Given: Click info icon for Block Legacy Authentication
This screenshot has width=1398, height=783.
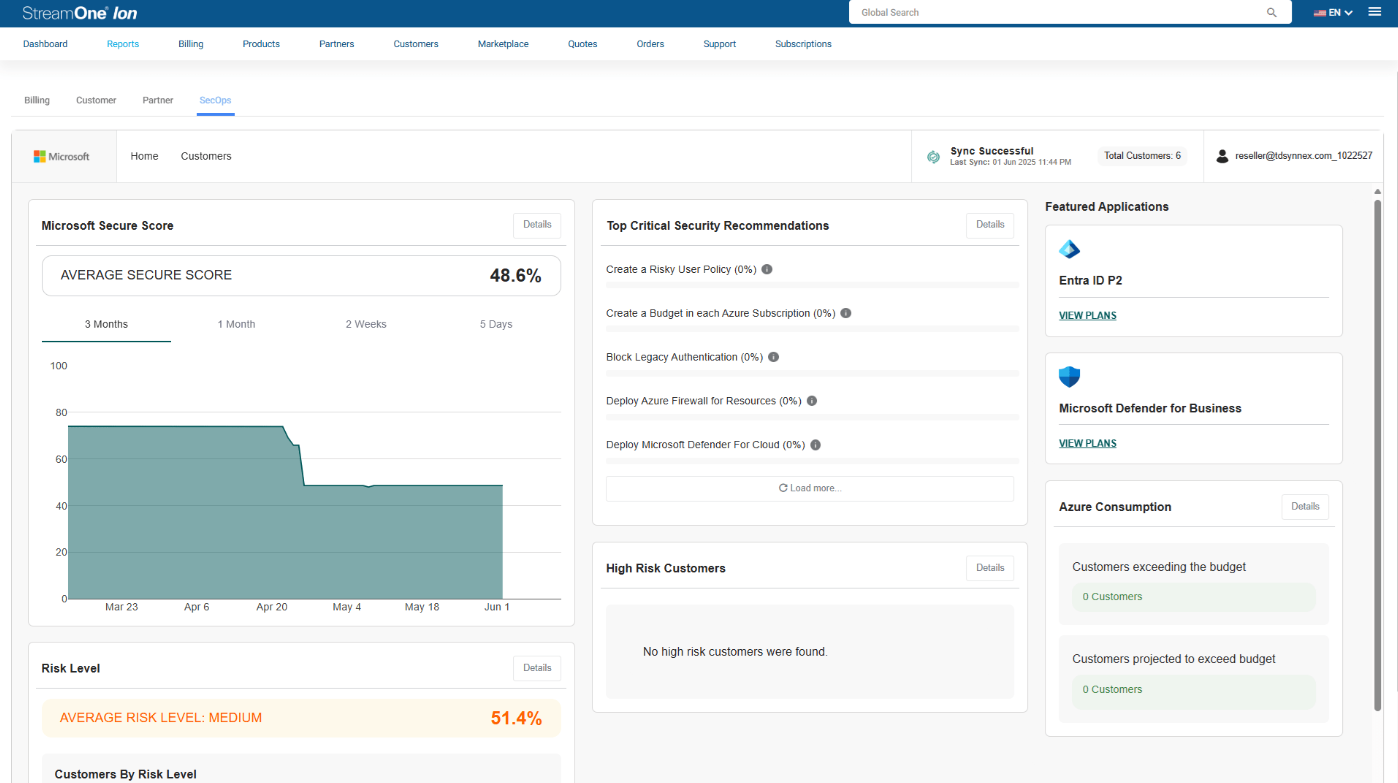Looking at the screenshot, I should pyautogui.click(x=773, y=357).
